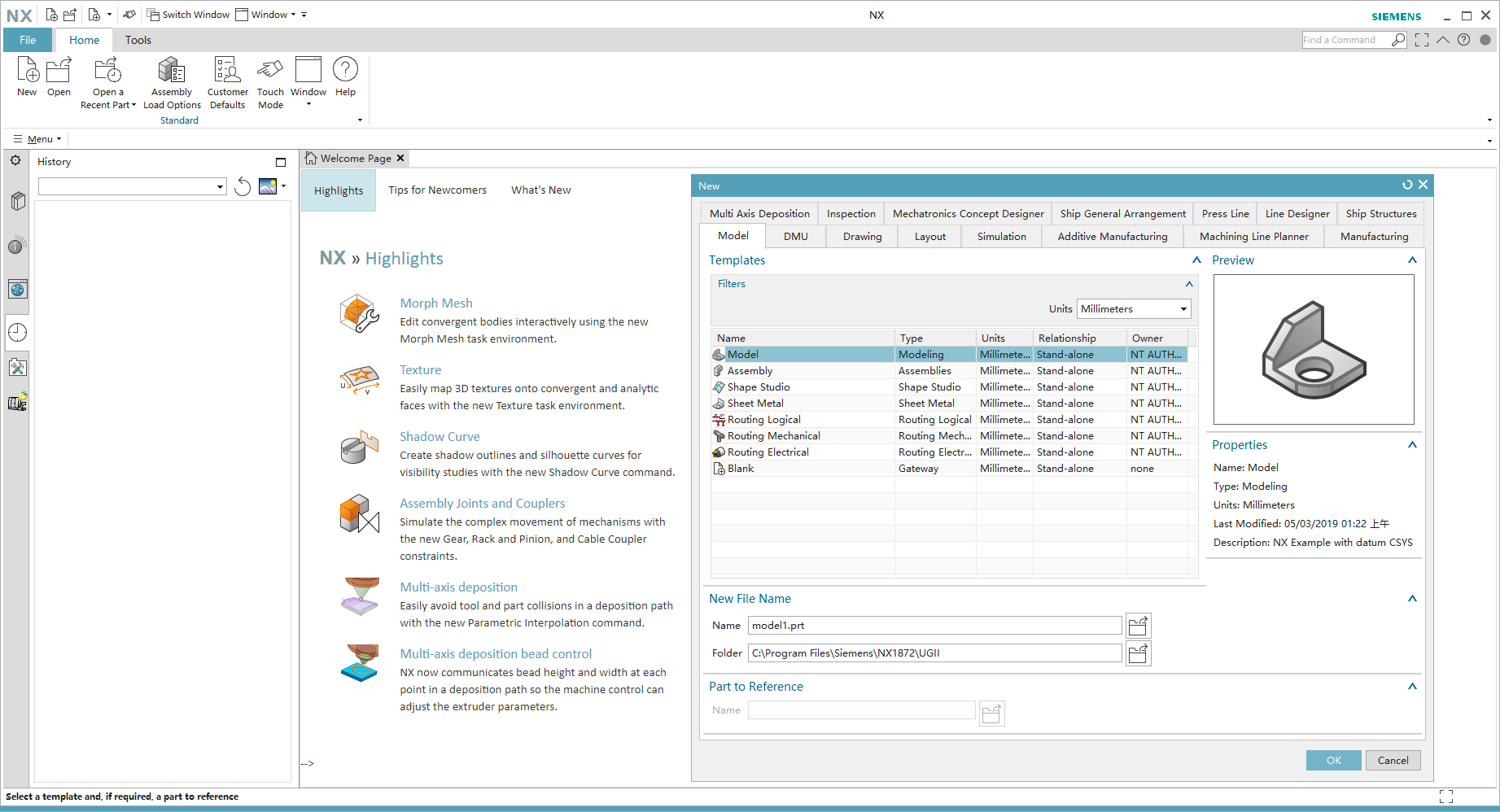
Task: Open the web browser sidebar tab
Action: pyautogui.click(x=17, y=289)
